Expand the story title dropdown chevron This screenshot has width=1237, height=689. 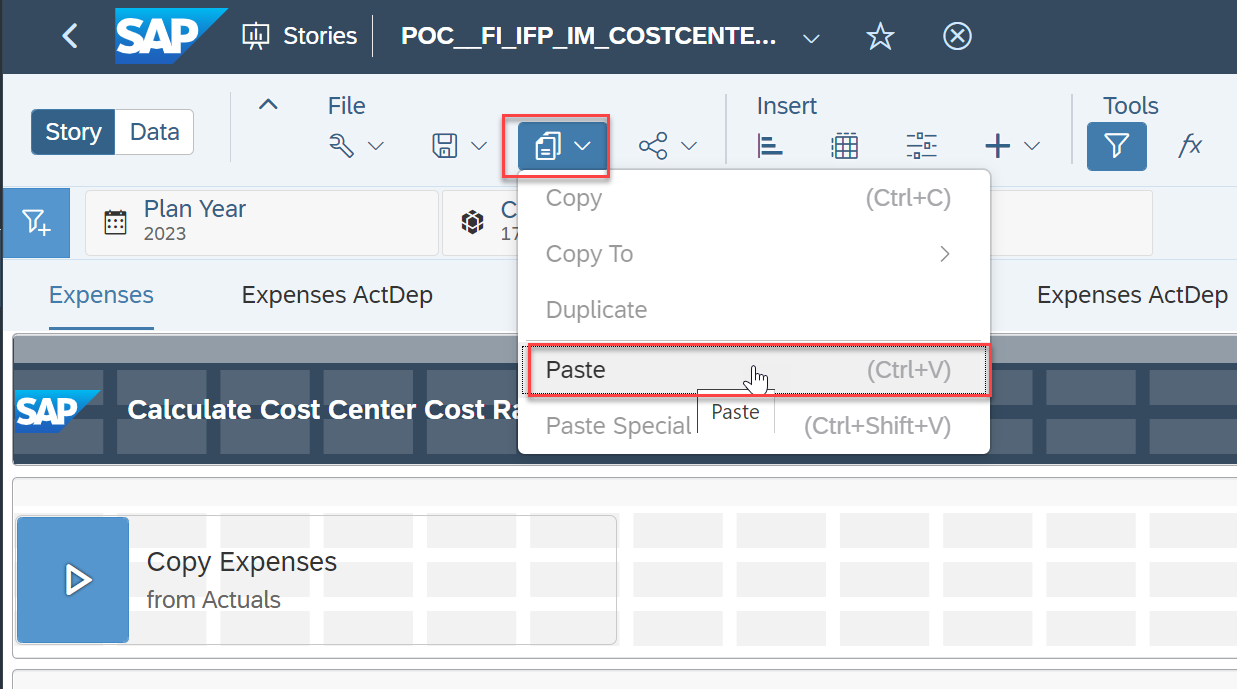[812, 38]
